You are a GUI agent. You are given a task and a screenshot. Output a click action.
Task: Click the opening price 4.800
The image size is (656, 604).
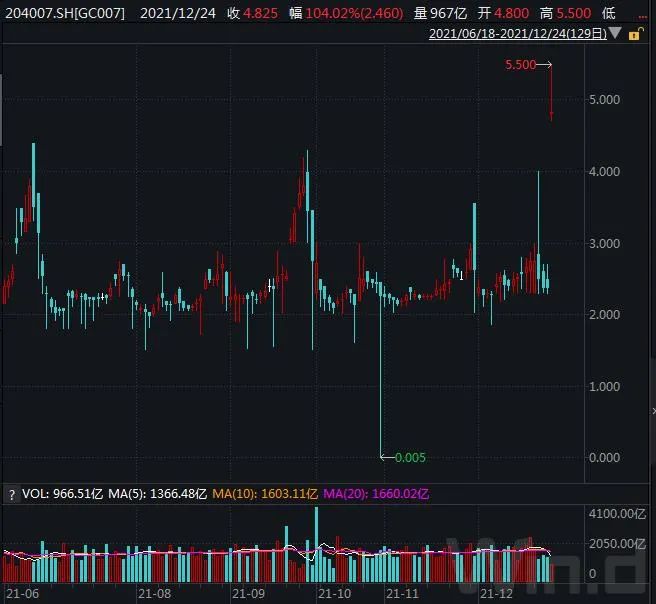pos(511,13)
